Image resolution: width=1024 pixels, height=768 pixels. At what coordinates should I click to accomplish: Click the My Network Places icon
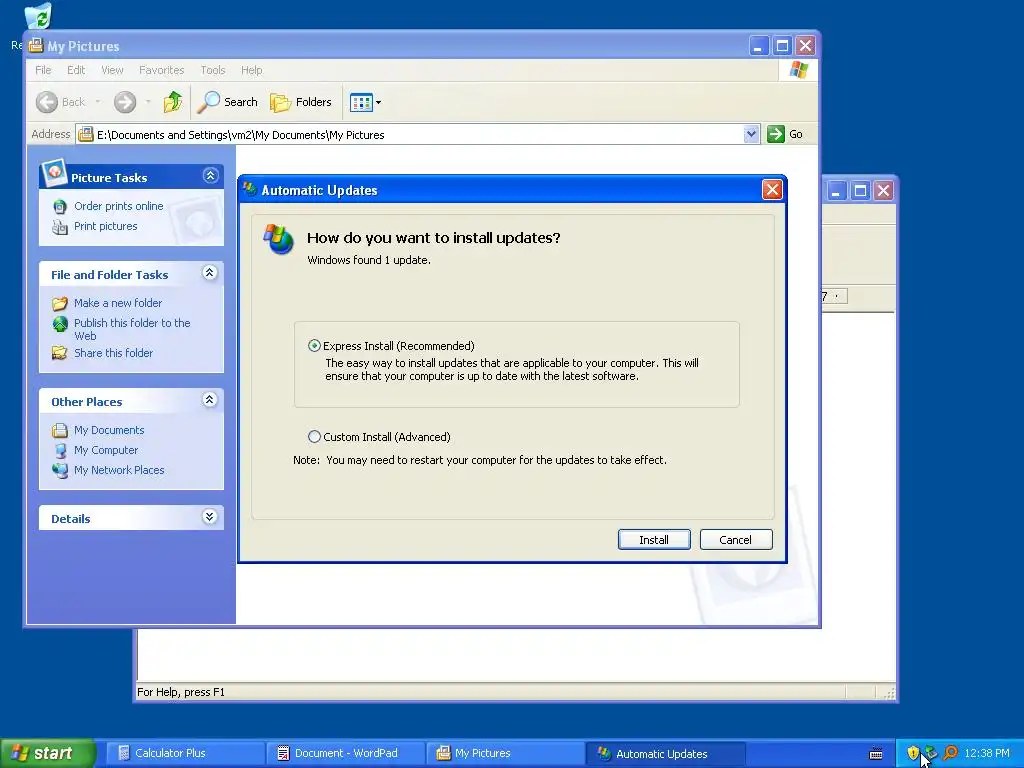coord(60,471)
